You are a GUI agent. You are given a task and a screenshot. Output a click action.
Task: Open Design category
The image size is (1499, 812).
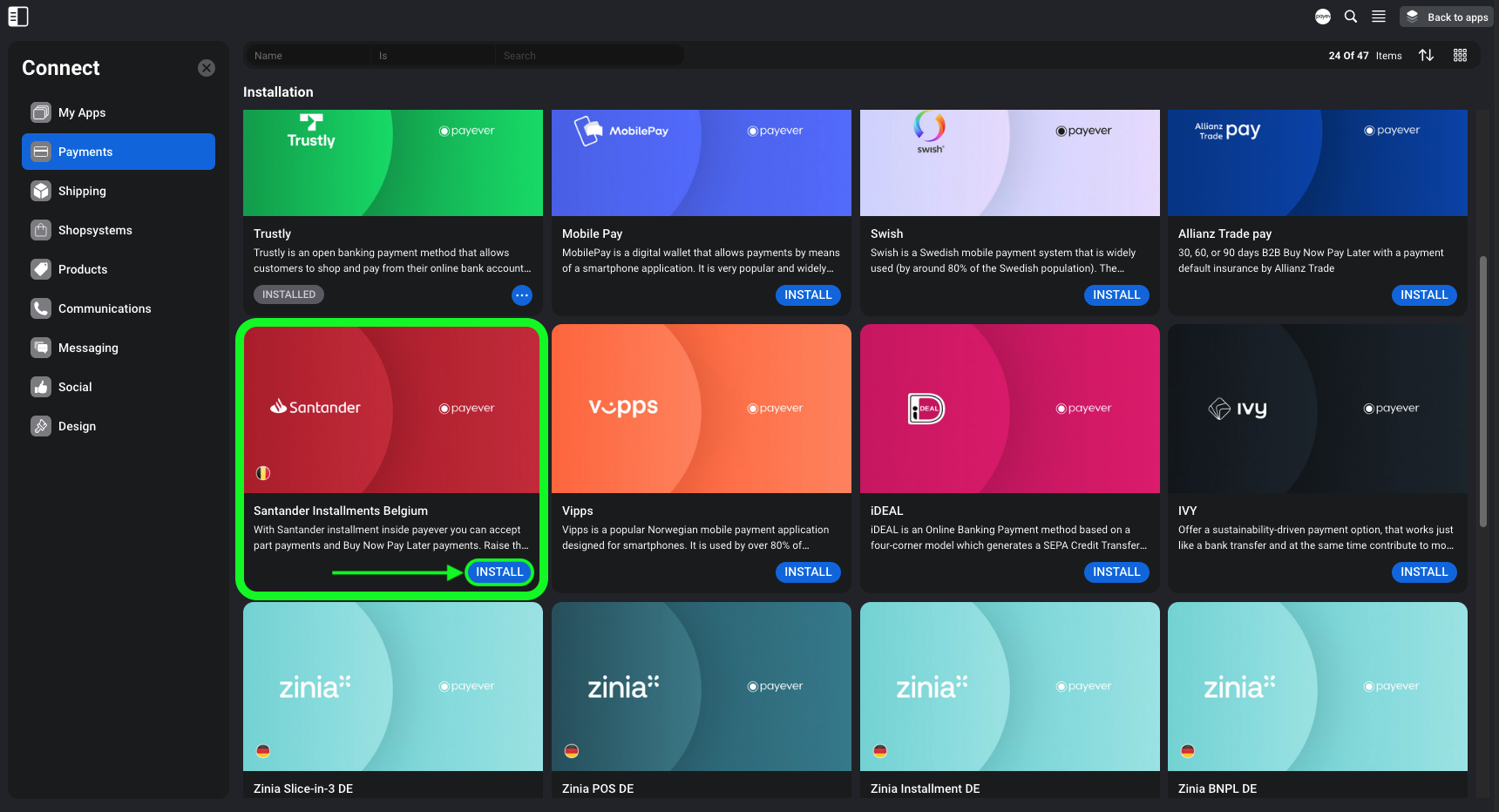(x=119, y=426)
